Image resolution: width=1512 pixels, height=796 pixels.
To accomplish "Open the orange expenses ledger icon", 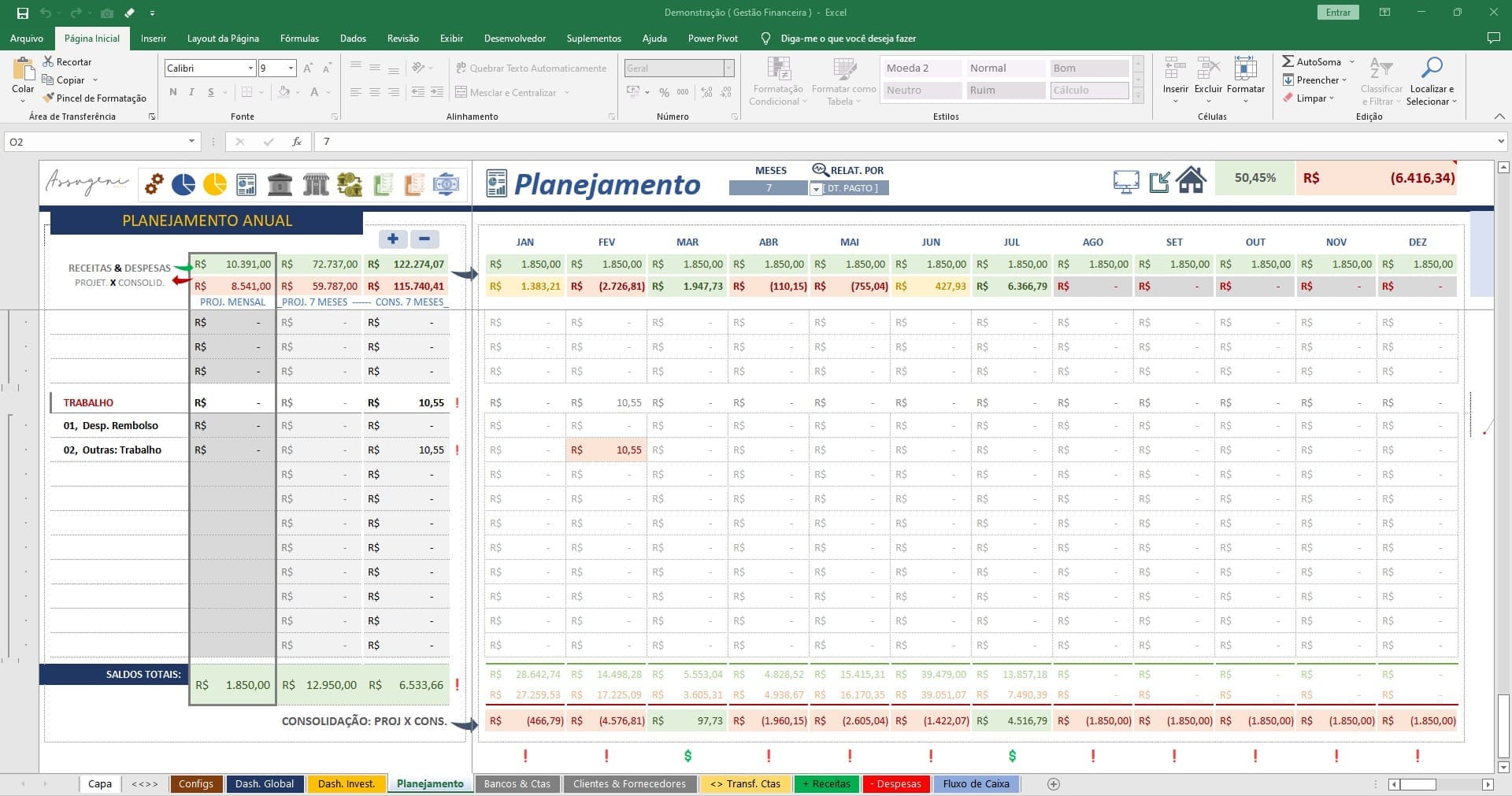I will [x=413, y=184].
